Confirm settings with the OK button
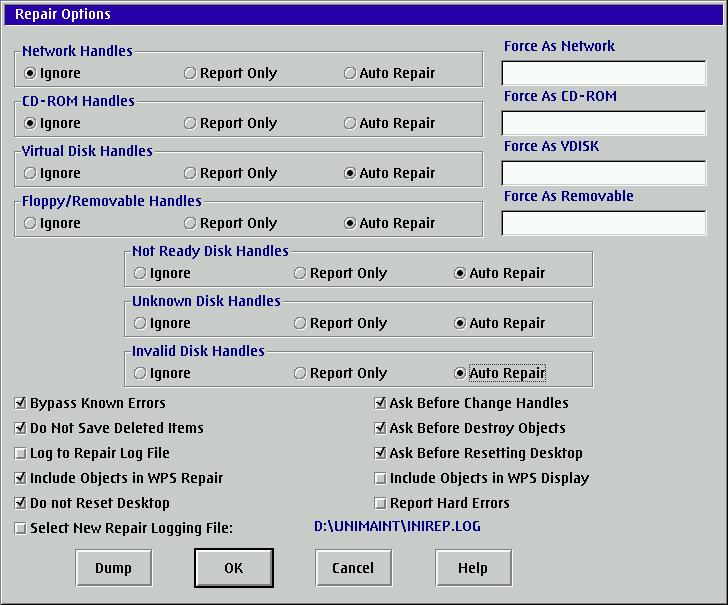 pyautogui.click(x=233, y=568)
